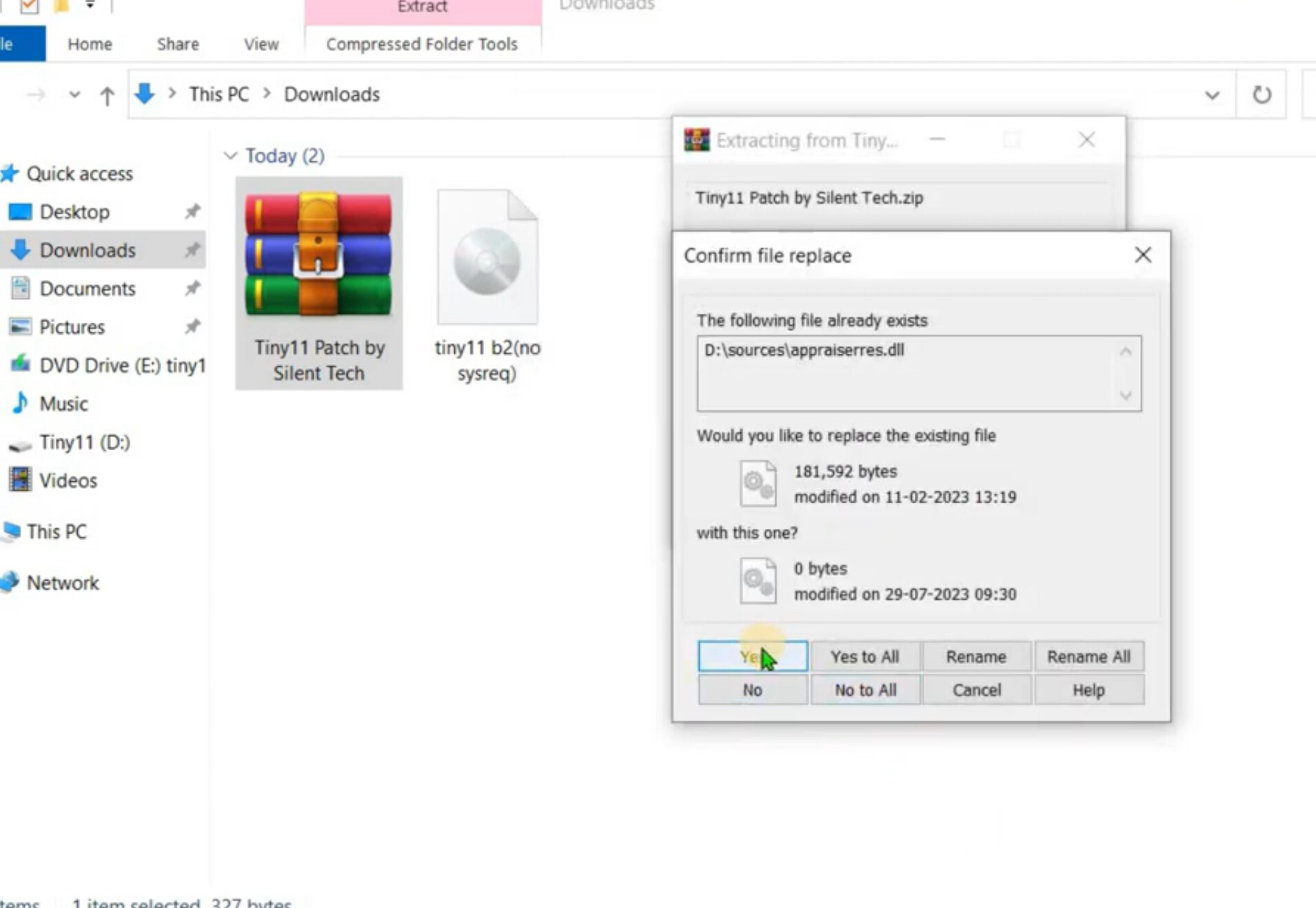
Task: Click the WinRAR icon in extracting title bar
Action: [696, 140]
